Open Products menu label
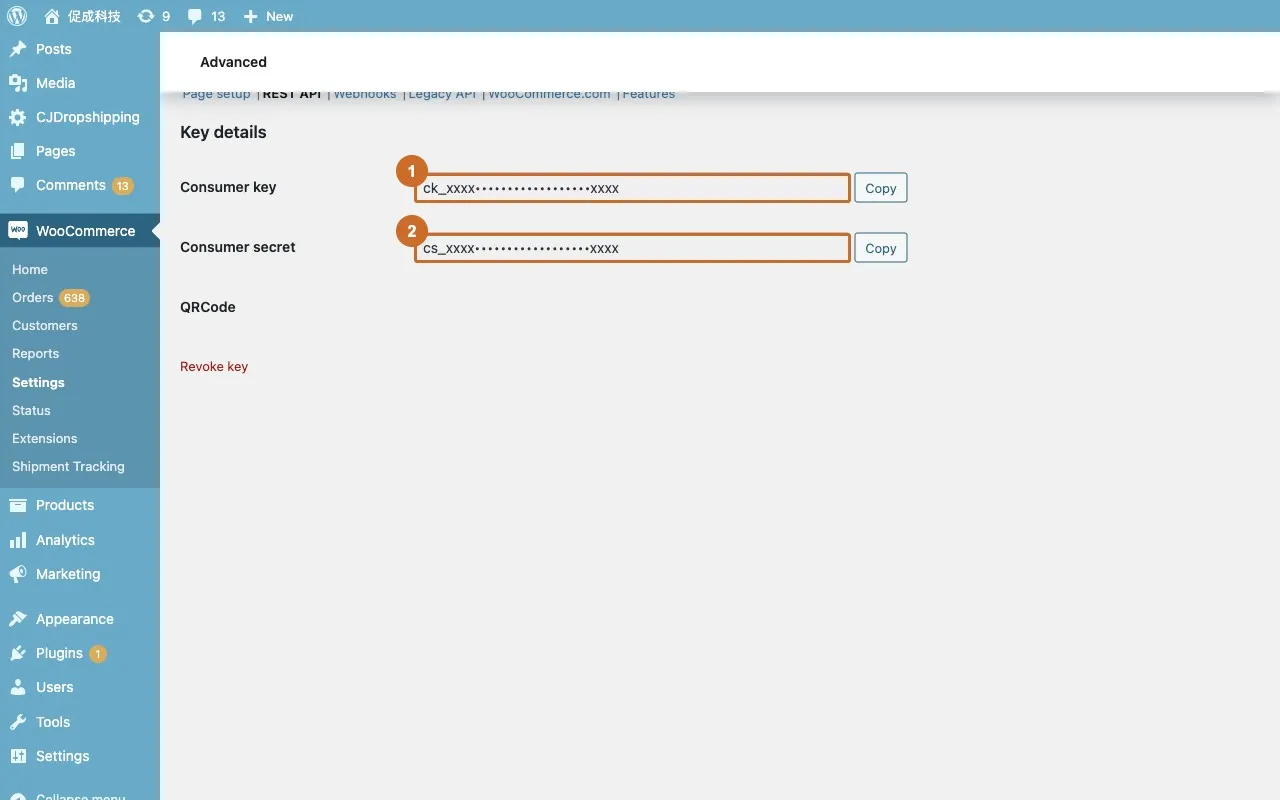This screenshot has width=1280, height=800. click(65, 505)
